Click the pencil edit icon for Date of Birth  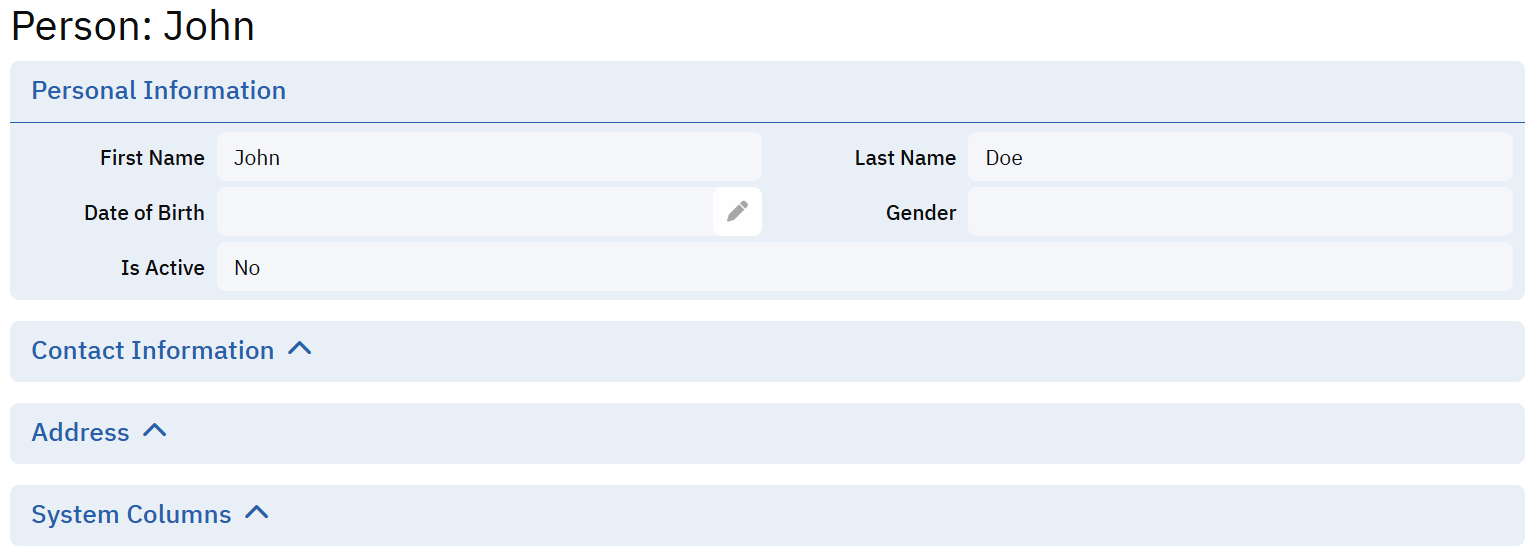[737, 212]
